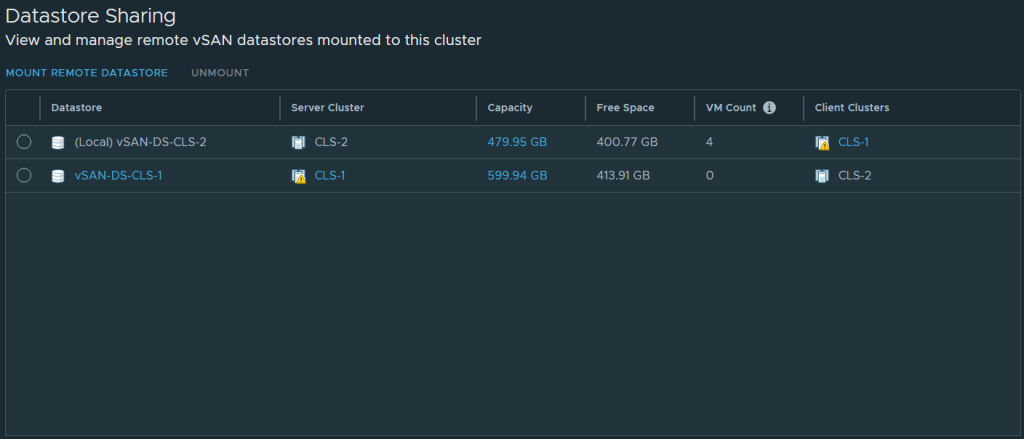
Task: Click the 599.94 GB capacity link
Action: pos(517,176)
